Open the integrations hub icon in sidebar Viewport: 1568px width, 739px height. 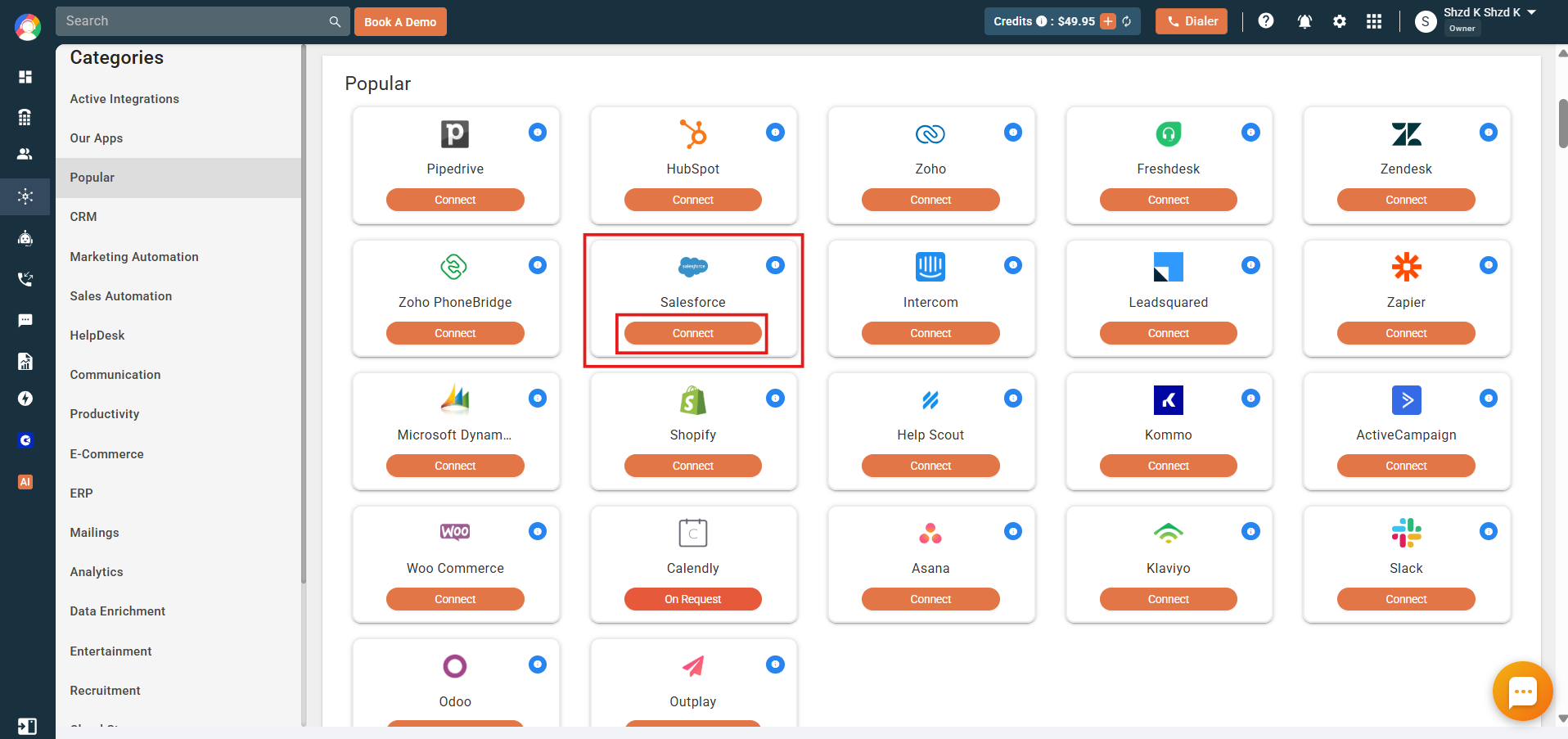pos(25,196)
